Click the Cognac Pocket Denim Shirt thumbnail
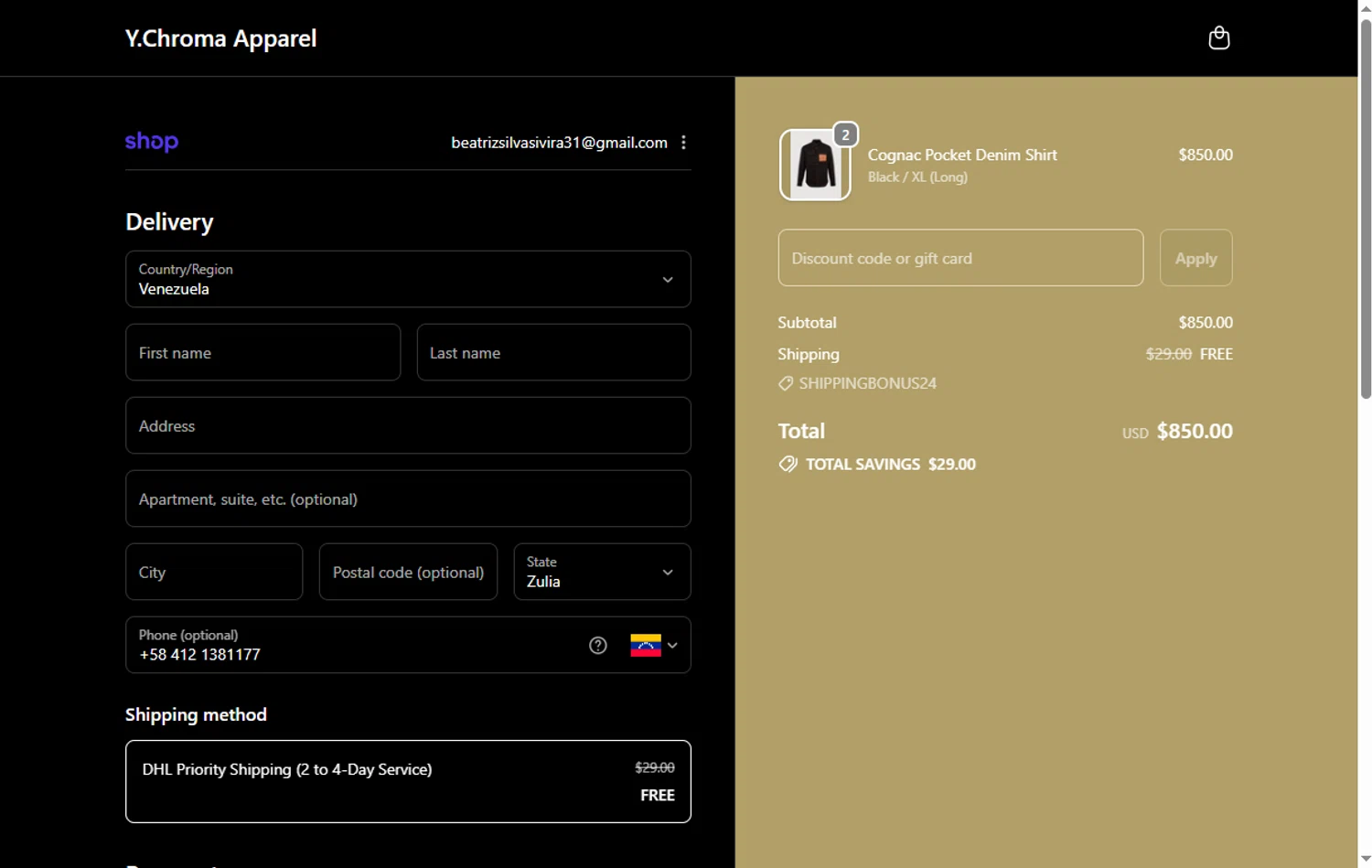 point(815,165)
